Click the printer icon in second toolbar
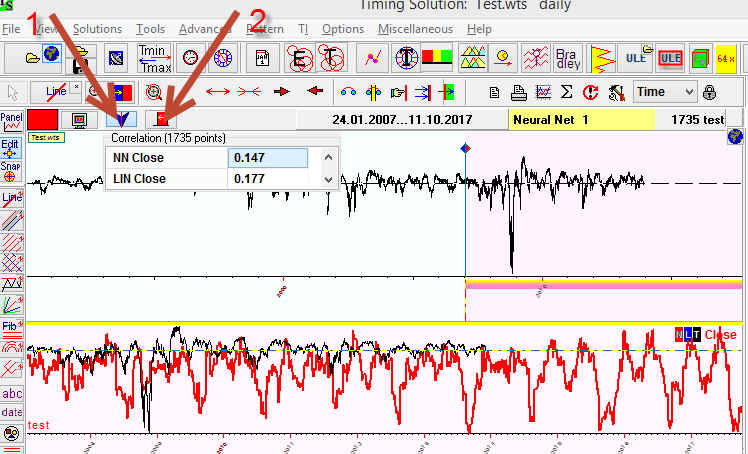 click(x=518, y=92)
